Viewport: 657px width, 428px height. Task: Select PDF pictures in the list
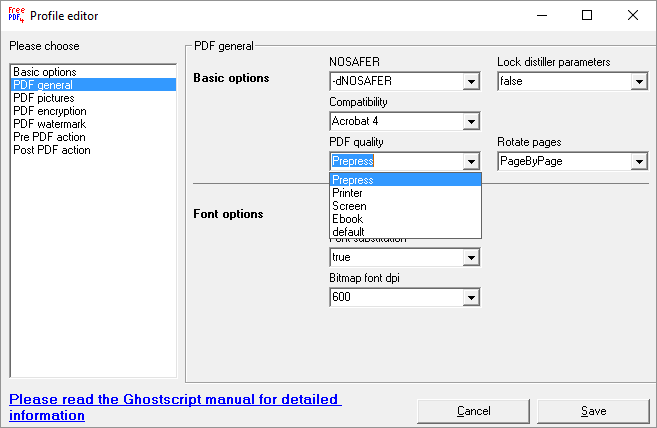(x=43, y=98)
